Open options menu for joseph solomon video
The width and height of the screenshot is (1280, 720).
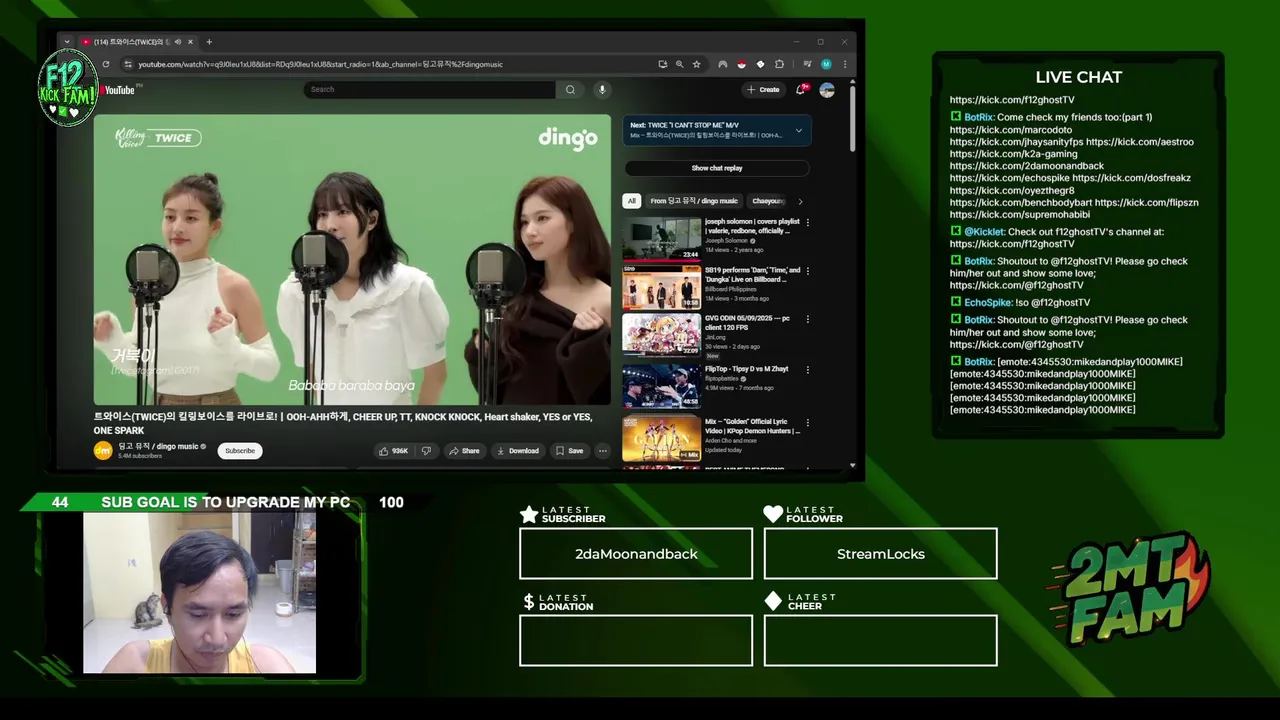[x=808, y=222]
